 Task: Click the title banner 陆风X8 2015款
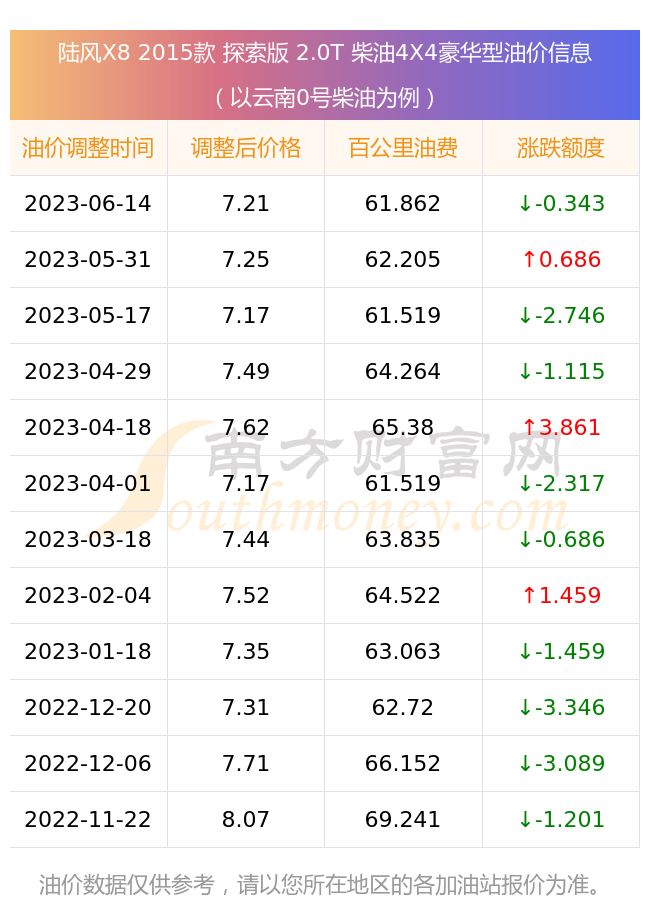tap(325, 53)
